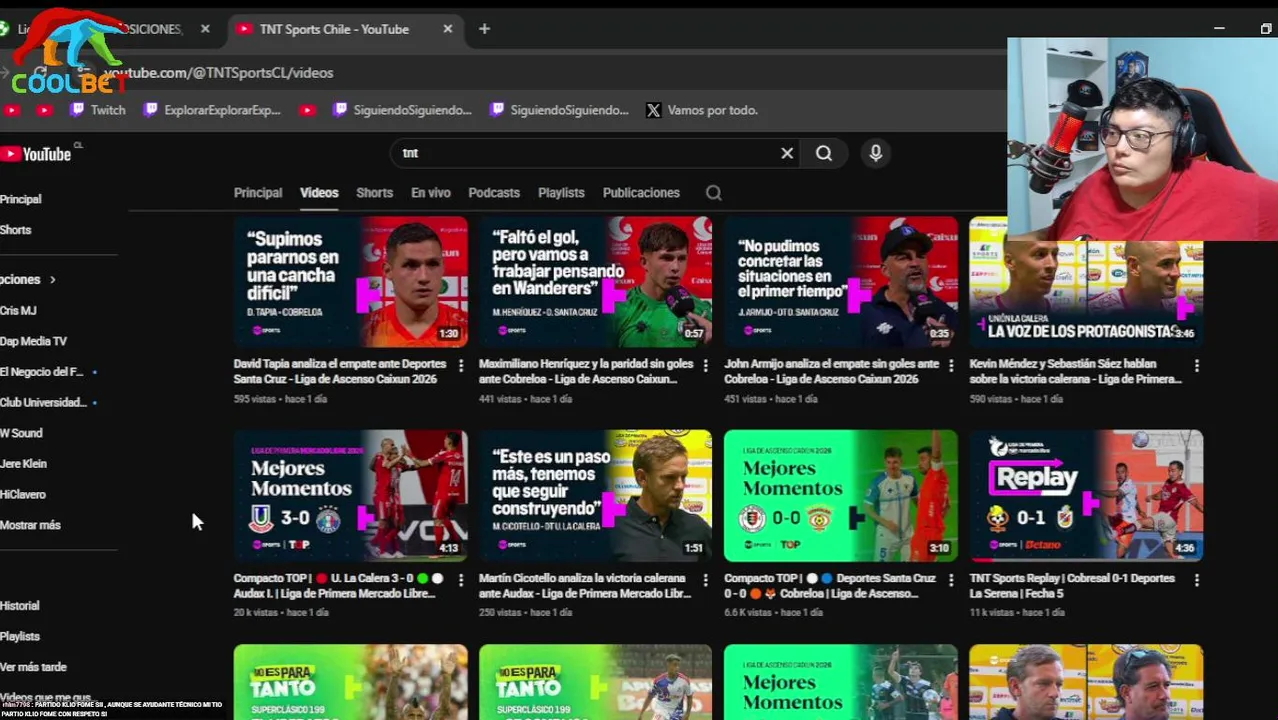
Task: Open the Twitch bookmark
Action: pyautogui.click(x=98, y=110)
